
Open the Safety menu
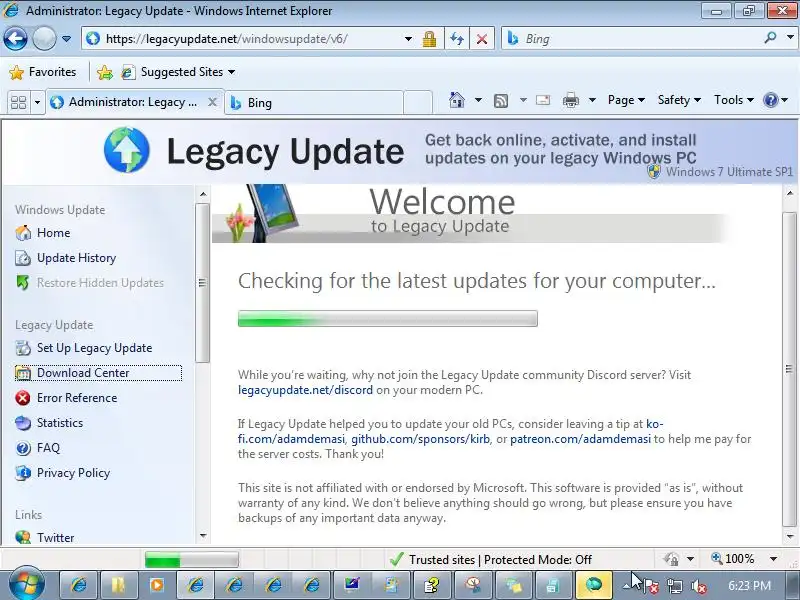coord(679,100)
